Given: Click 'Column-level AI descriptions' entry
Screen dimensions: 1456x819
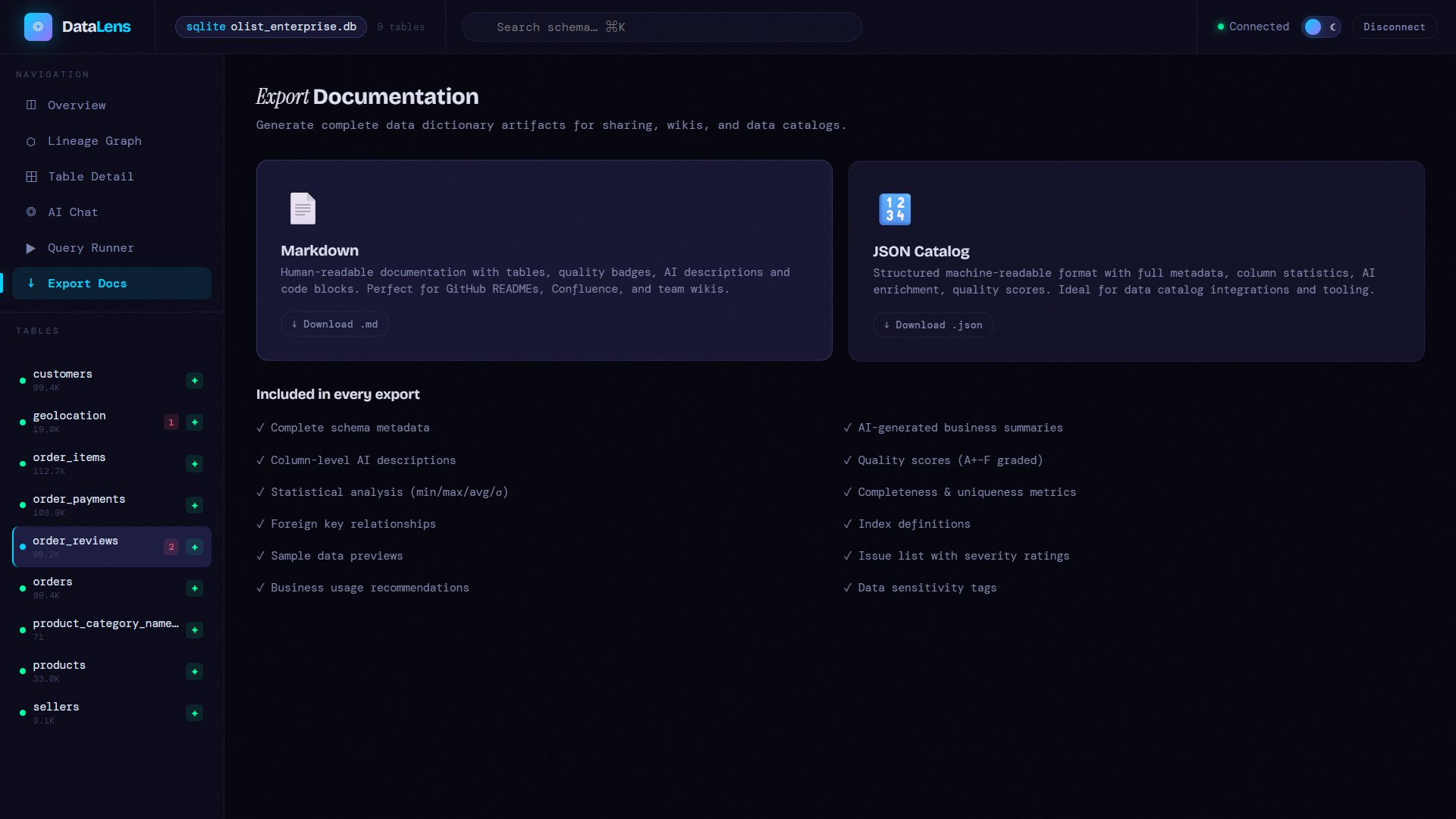Looking at the screenshot, I should click(x=356, y=460).
